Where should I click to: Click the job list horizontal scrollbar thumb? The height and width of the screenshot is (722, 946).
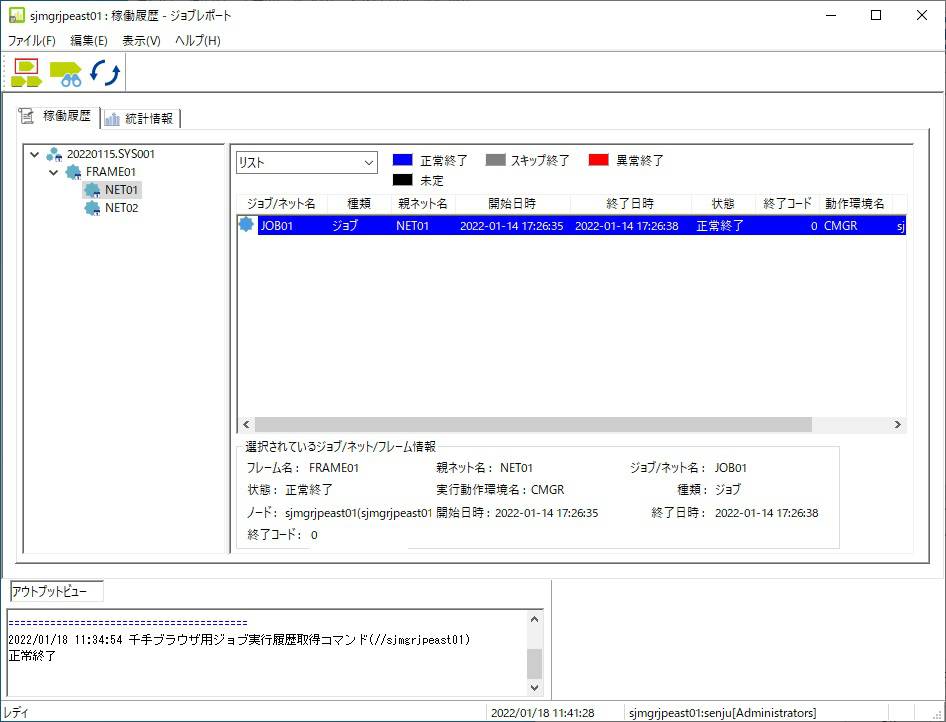[x=533, y=425]
